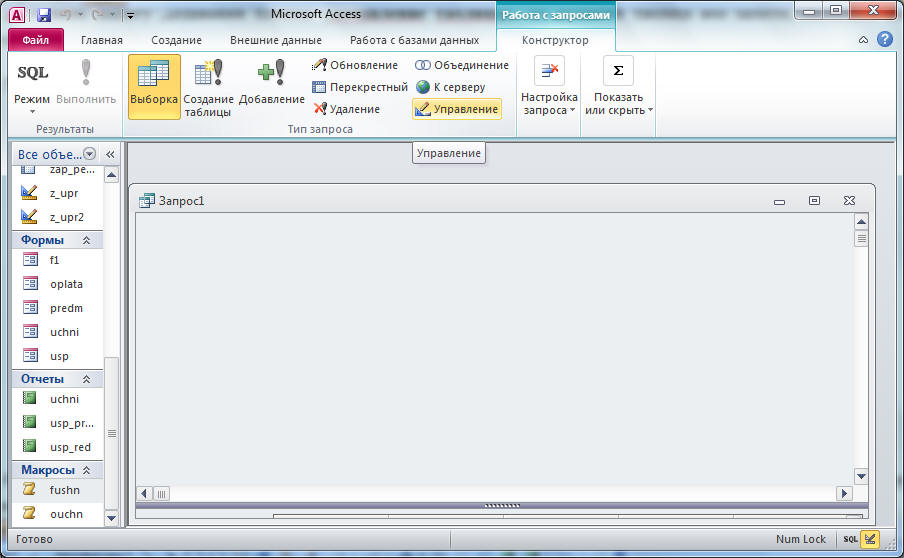Select the Перекрестный query type
The width and height of the screenshot is (904, 558).
360,87
